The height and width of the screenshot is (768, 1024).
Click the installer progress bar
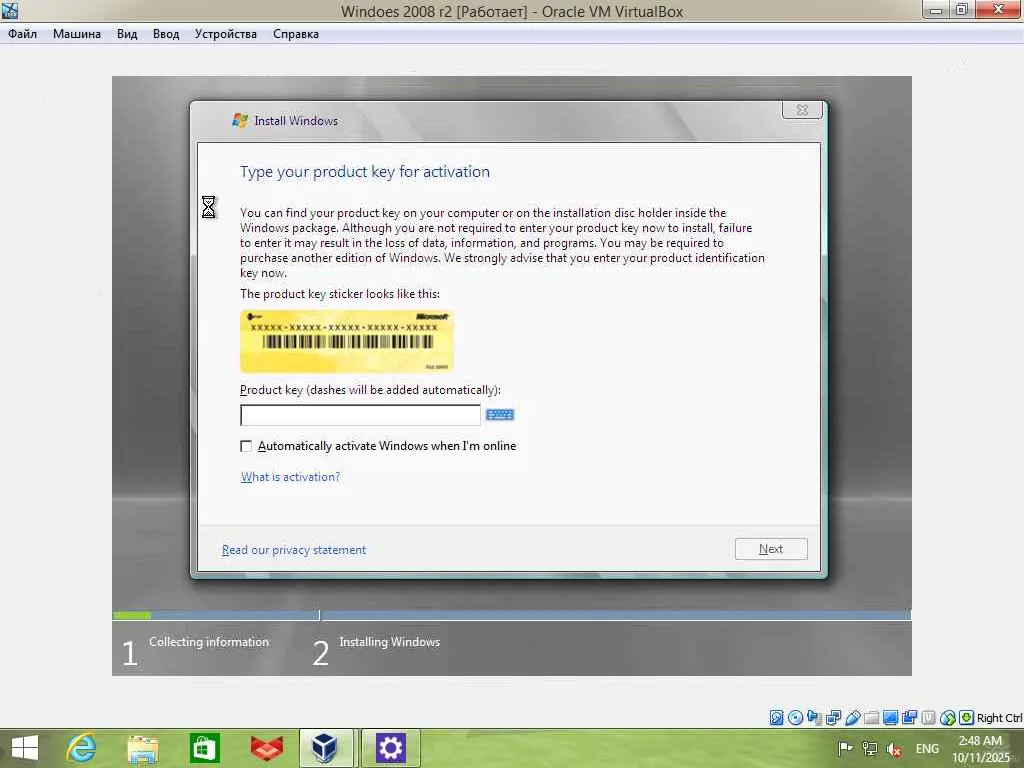tap(511, 615)
